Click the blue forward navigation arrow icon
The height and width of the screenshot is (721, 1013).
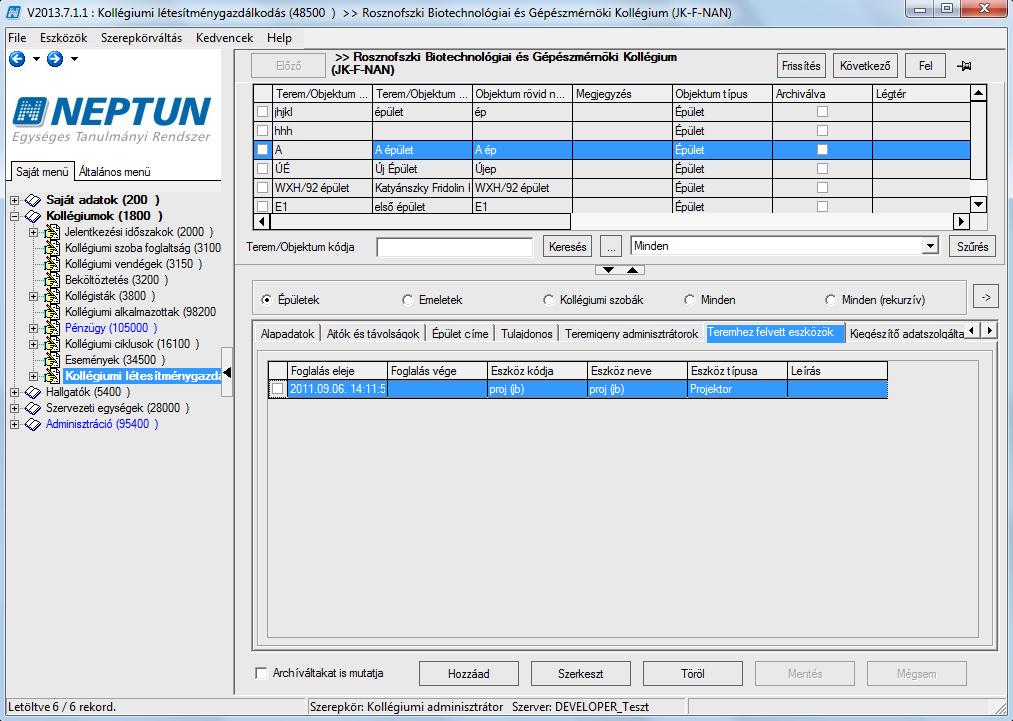coord(55,59)
